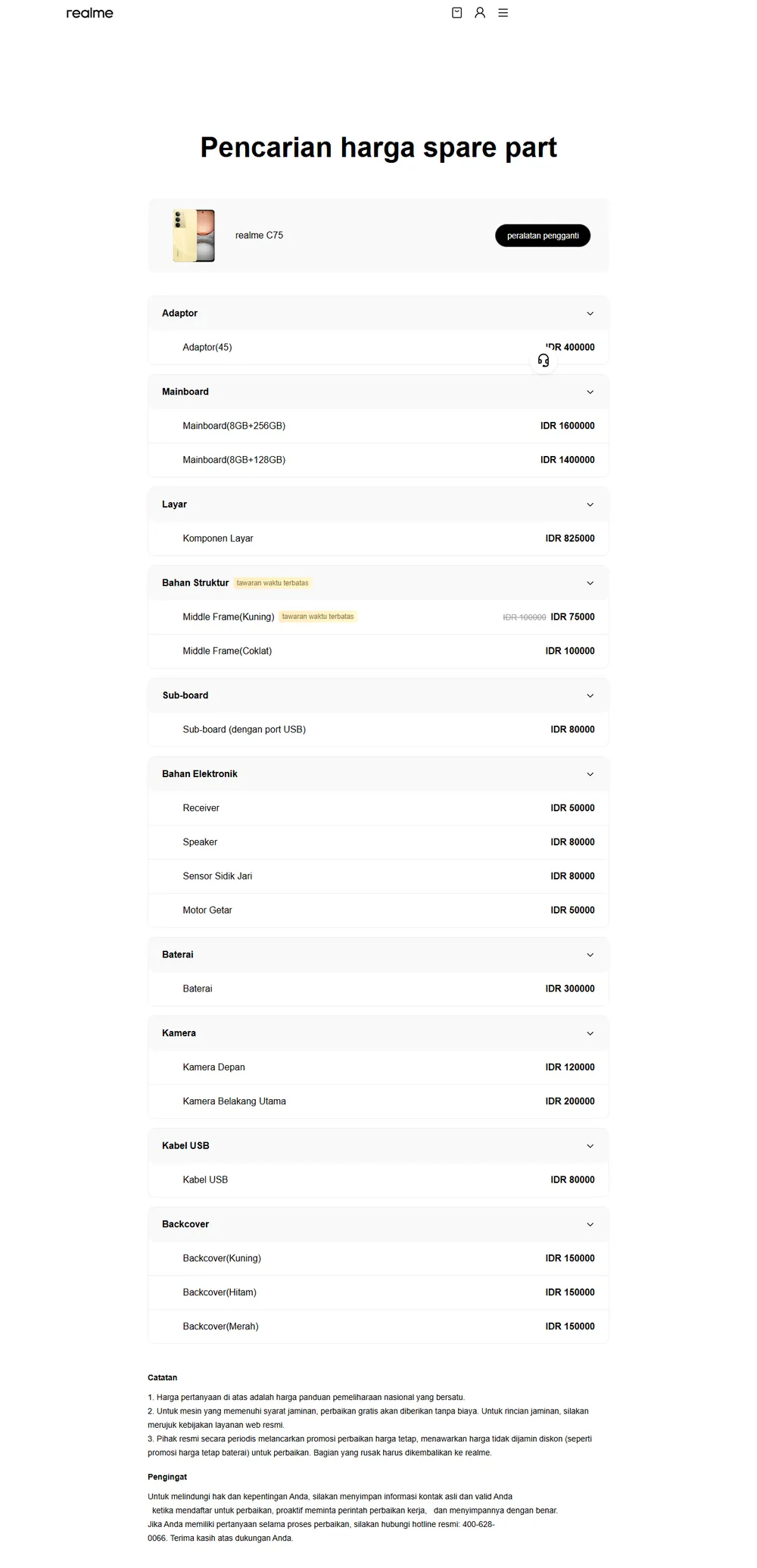Image resolution: width=757 pixels, height=1568 pixels.
Task: Select the Middle Frame(Kuning) row
Action: click(x=378, y=617)
